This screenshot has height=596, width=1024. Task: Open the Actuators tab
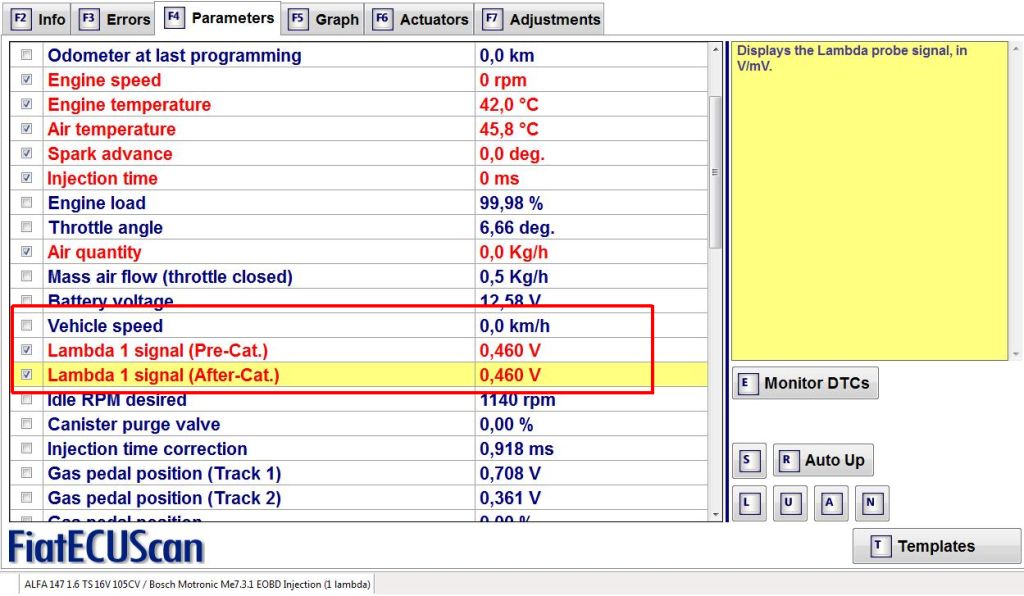click(421, 19)
